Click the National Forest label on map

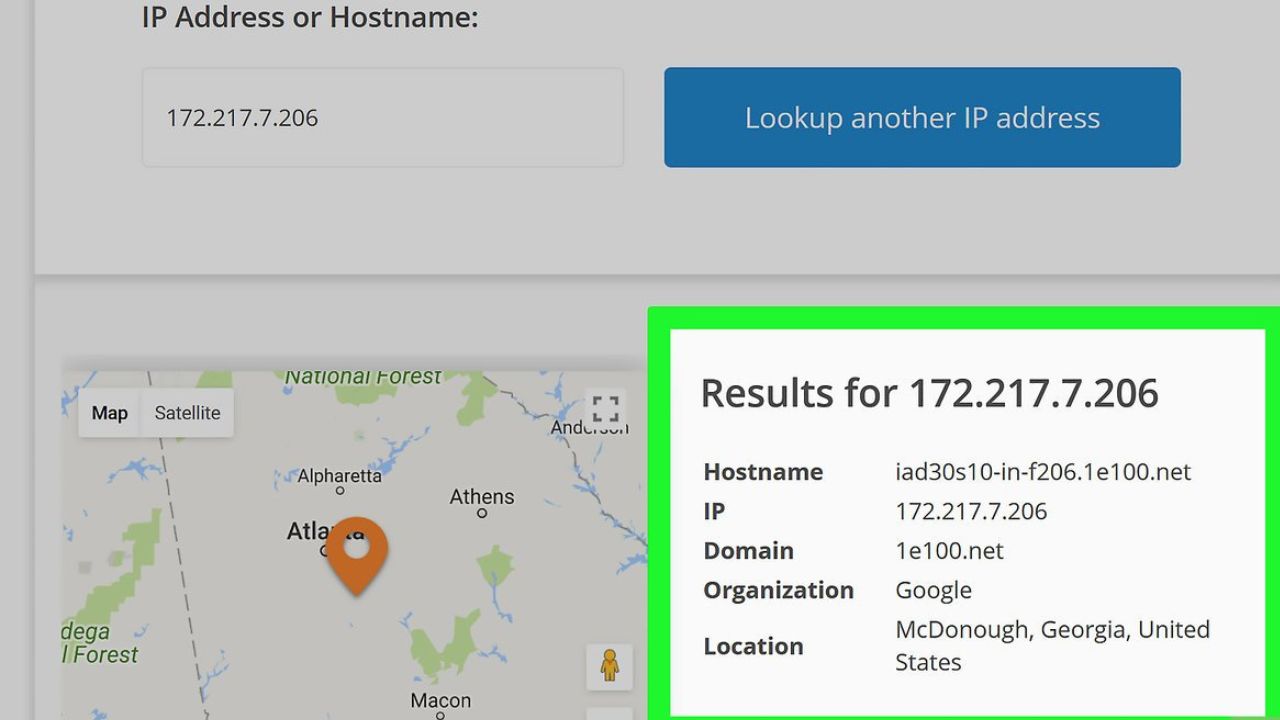coord(363,377)
